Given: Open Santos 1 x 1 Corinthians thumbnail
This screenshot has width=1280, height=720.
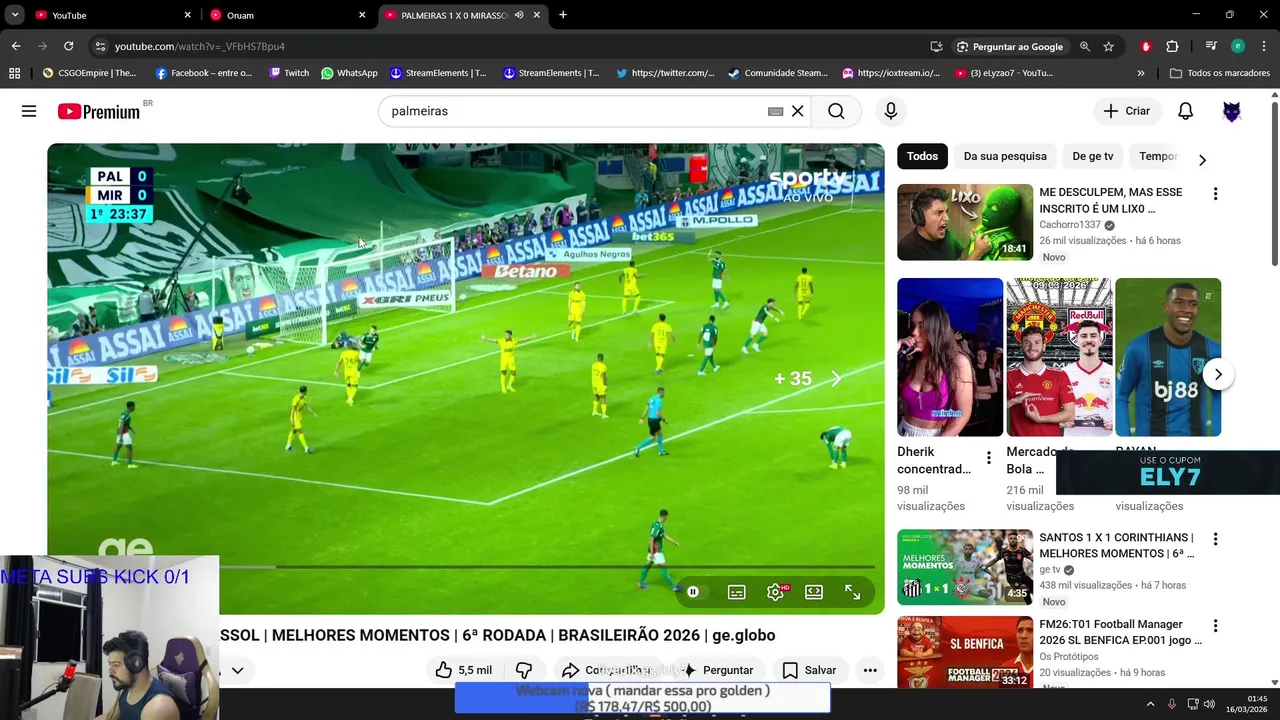Looking at the screenshot, I should pyautogui.click(x=965, y=567).
